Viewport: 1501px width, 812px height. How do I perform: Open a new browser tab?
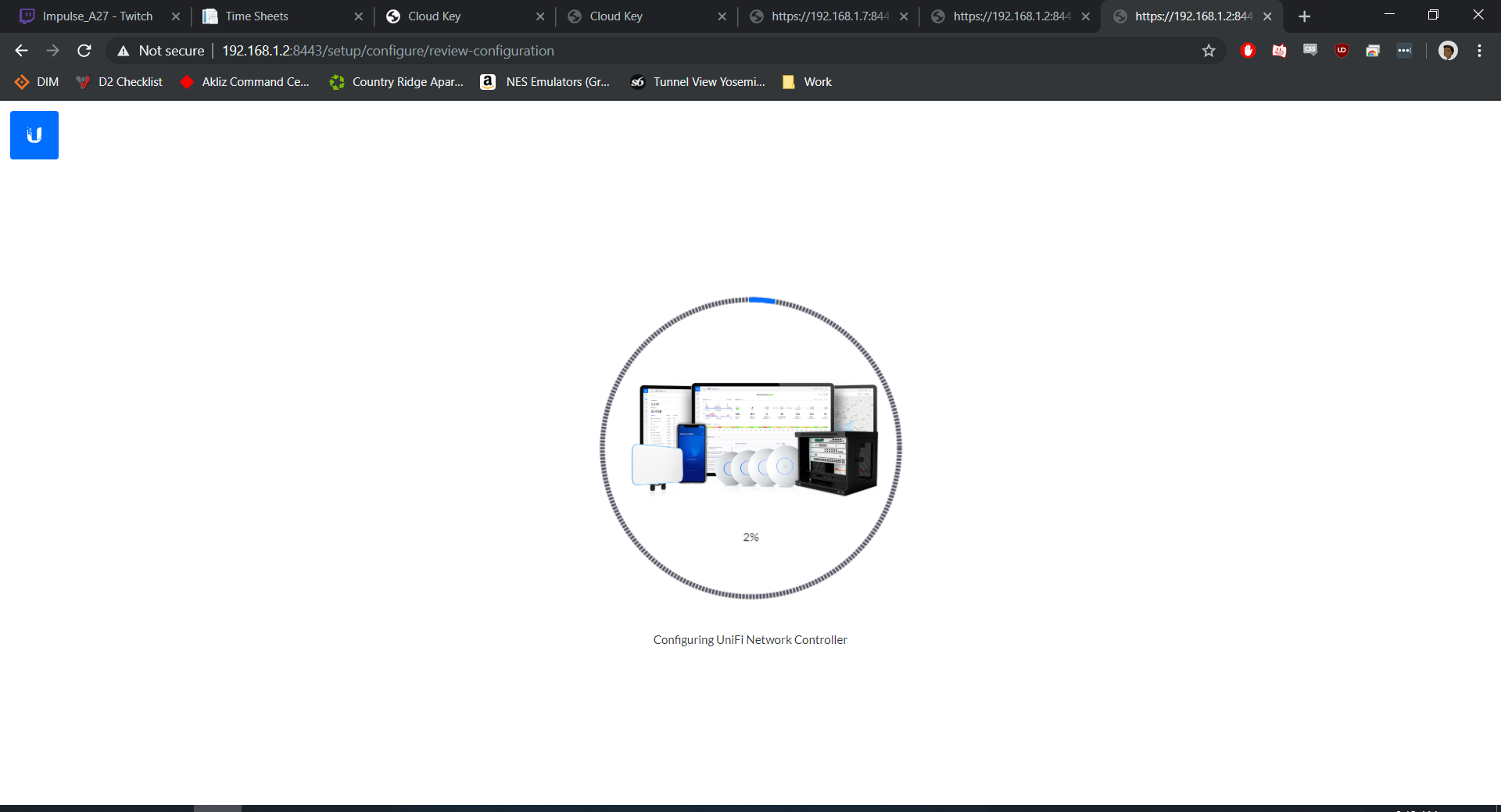point(1304,16)
